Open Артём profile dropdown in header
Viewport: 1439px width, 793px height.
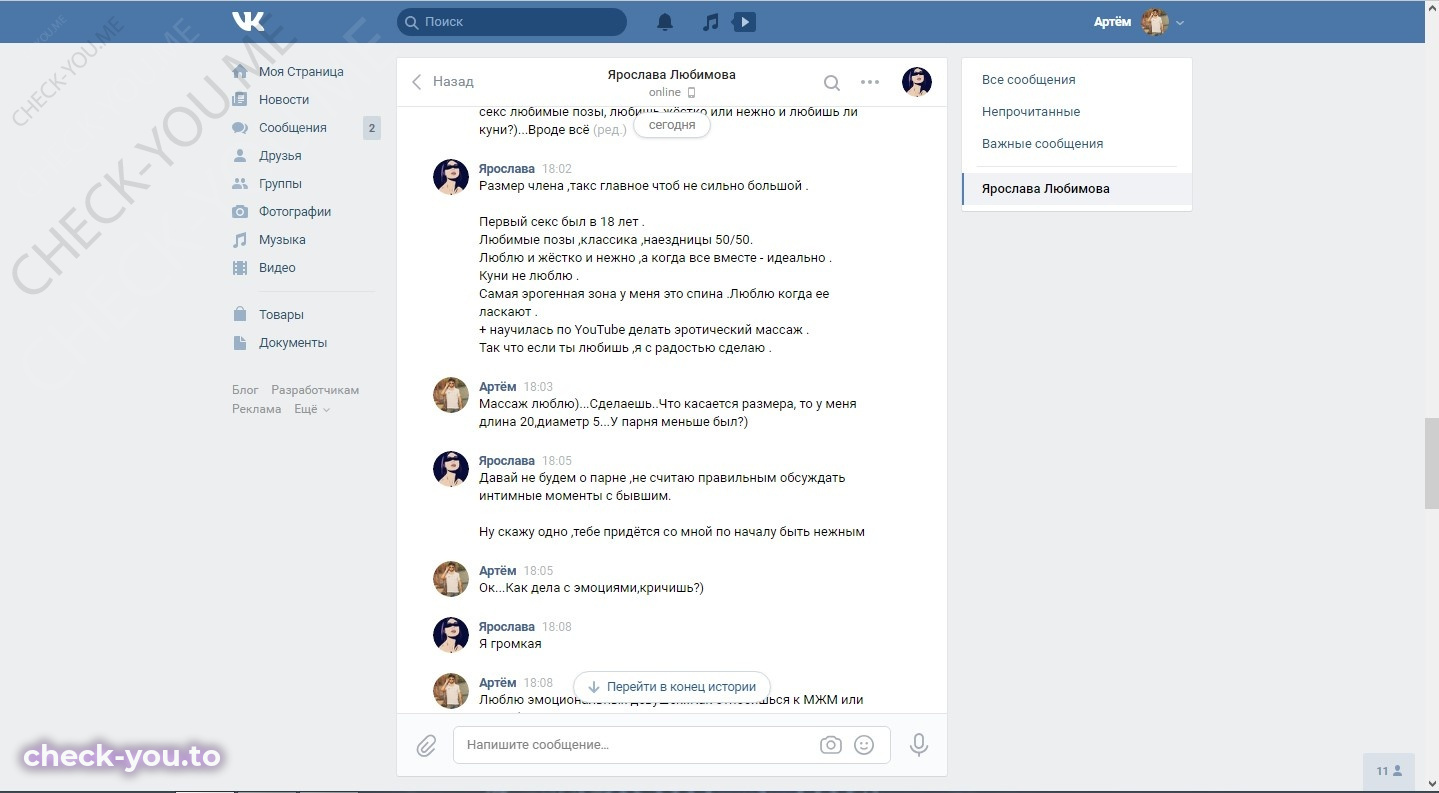coord(1139,22)
